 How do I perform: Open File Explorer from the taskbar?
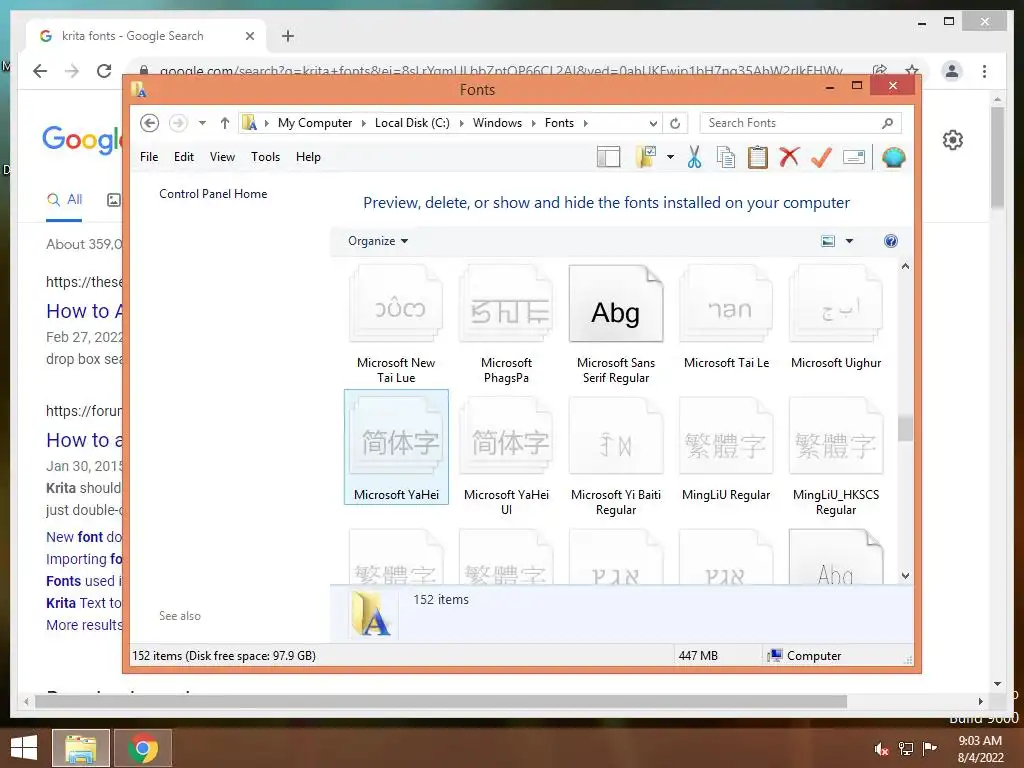click(80, 748)
